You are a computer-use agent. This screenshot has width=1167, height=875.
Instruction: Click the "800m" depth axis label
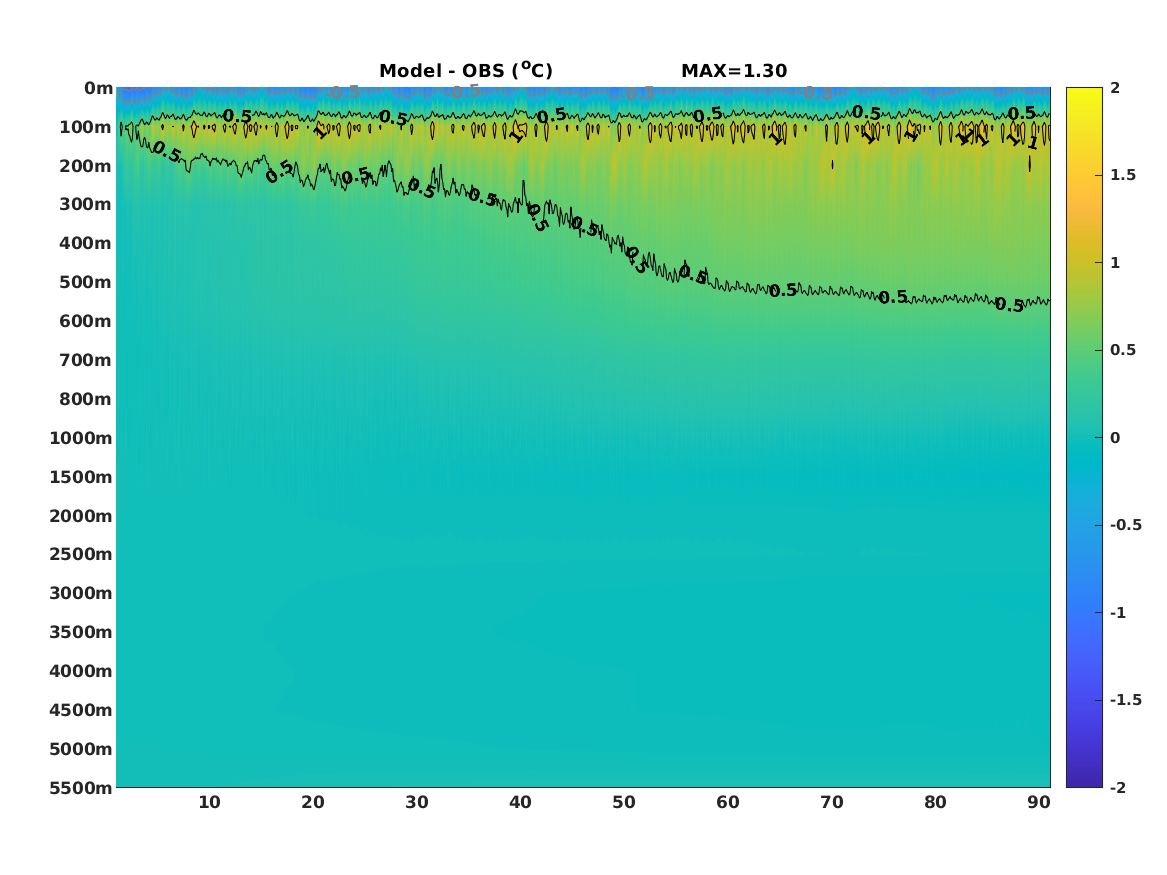coord(86,400)
